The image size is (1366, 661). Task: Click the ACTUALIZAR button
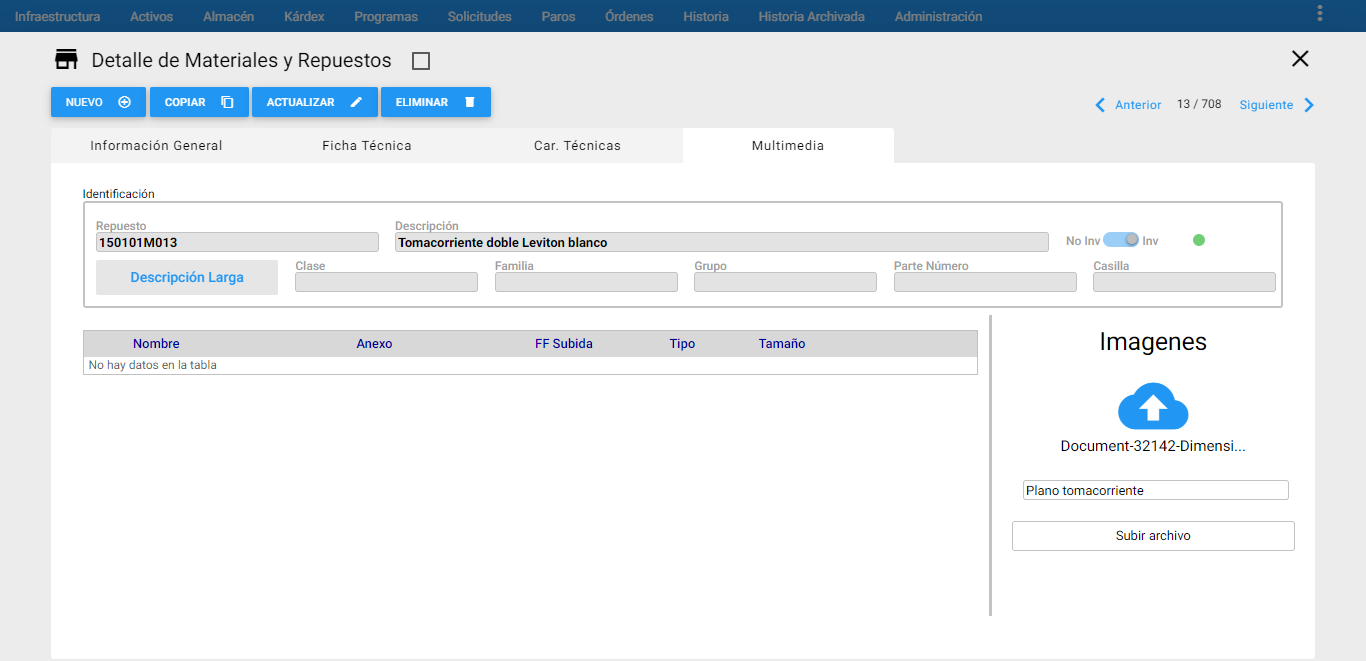[315, 102]
